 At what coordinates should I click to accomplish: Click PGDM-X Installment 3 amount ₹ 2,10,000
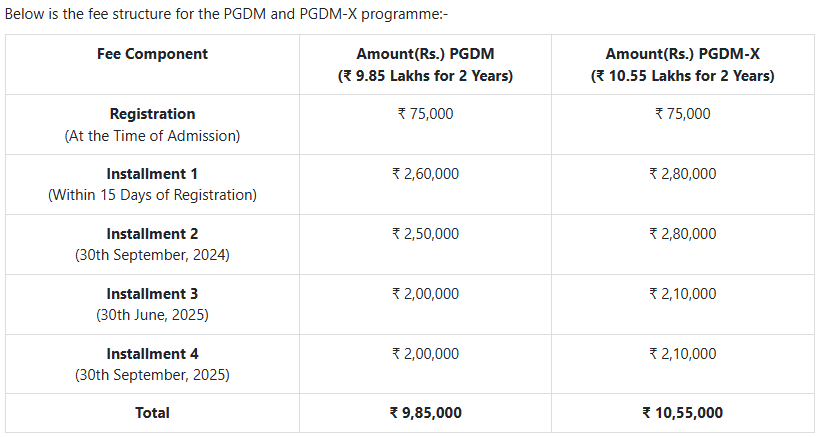682,294
